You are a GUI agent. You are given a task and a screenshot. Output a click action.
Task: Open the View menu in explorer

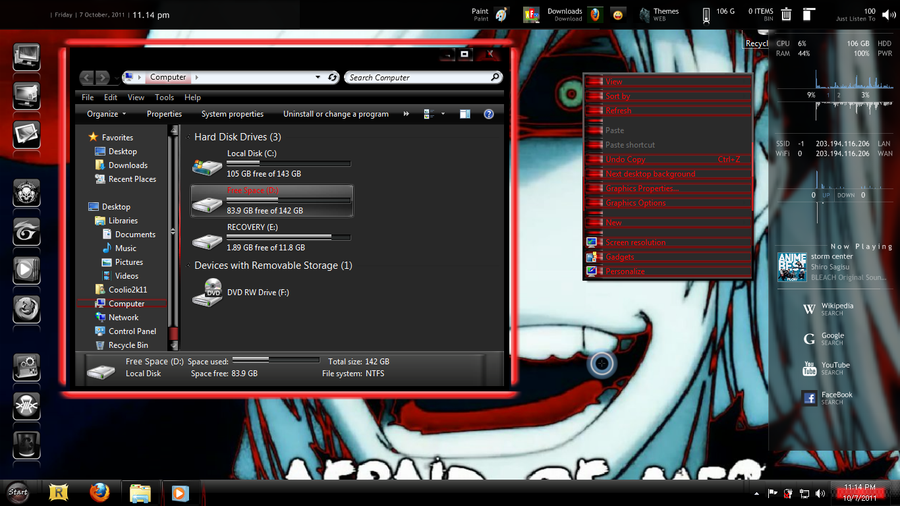135,98
